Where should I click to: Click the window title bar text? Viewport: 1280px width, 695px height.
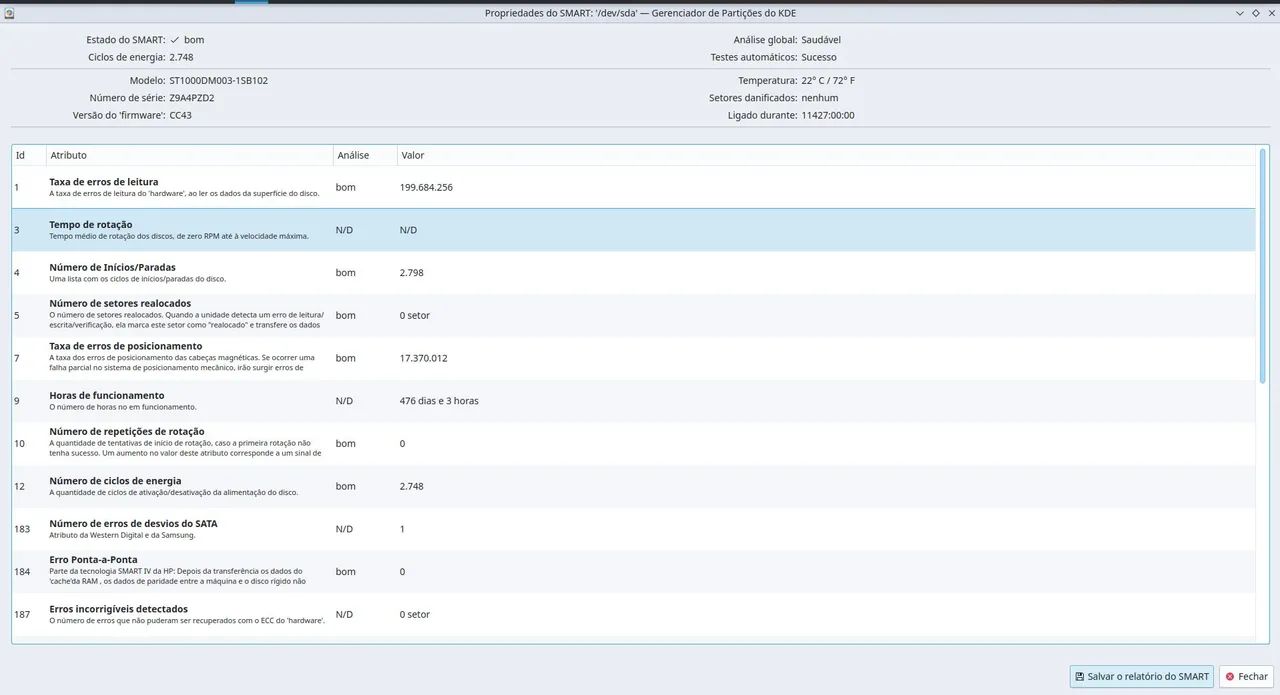[640, 13]
